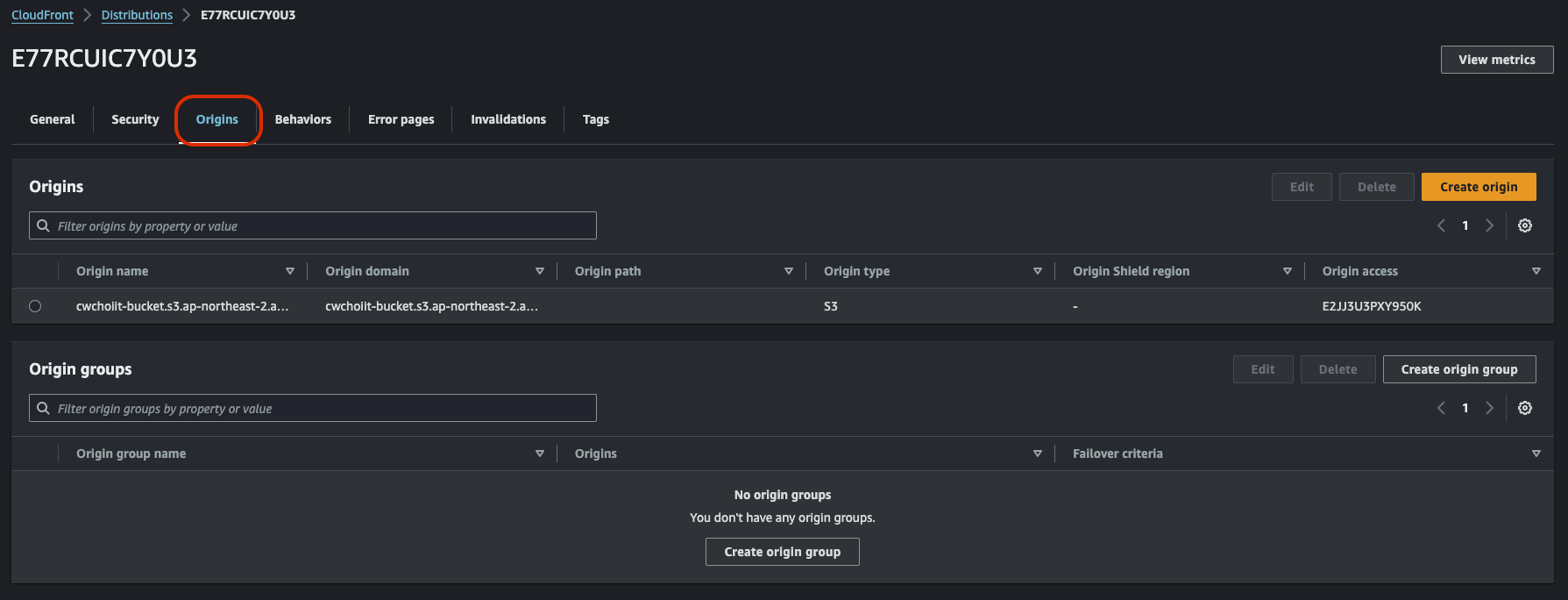Focus the Filter origin groups search field

click(313, 408)
